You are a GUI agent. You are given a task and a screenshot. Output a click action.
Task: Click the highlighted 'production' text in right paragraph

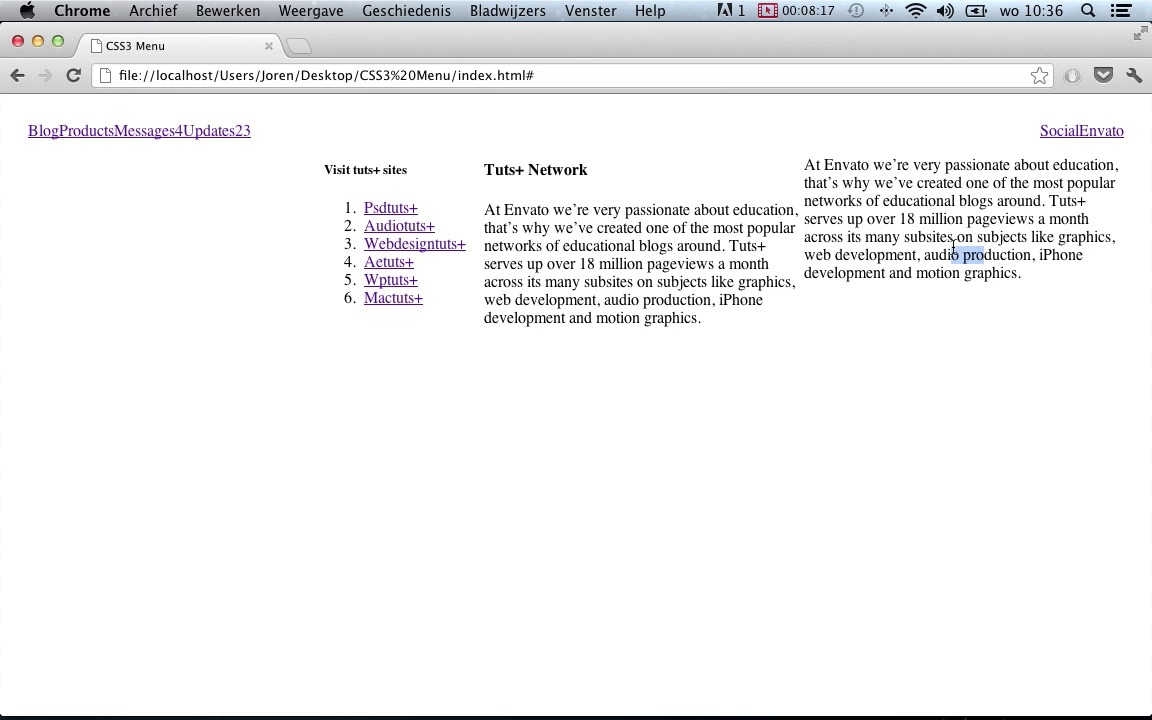coord(997,255)
